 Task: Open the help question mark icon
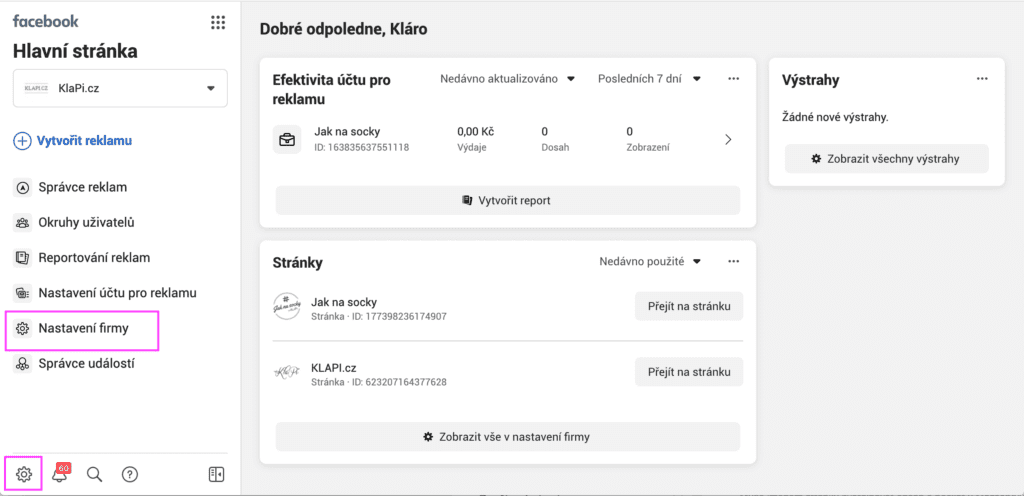pos(130,474)
